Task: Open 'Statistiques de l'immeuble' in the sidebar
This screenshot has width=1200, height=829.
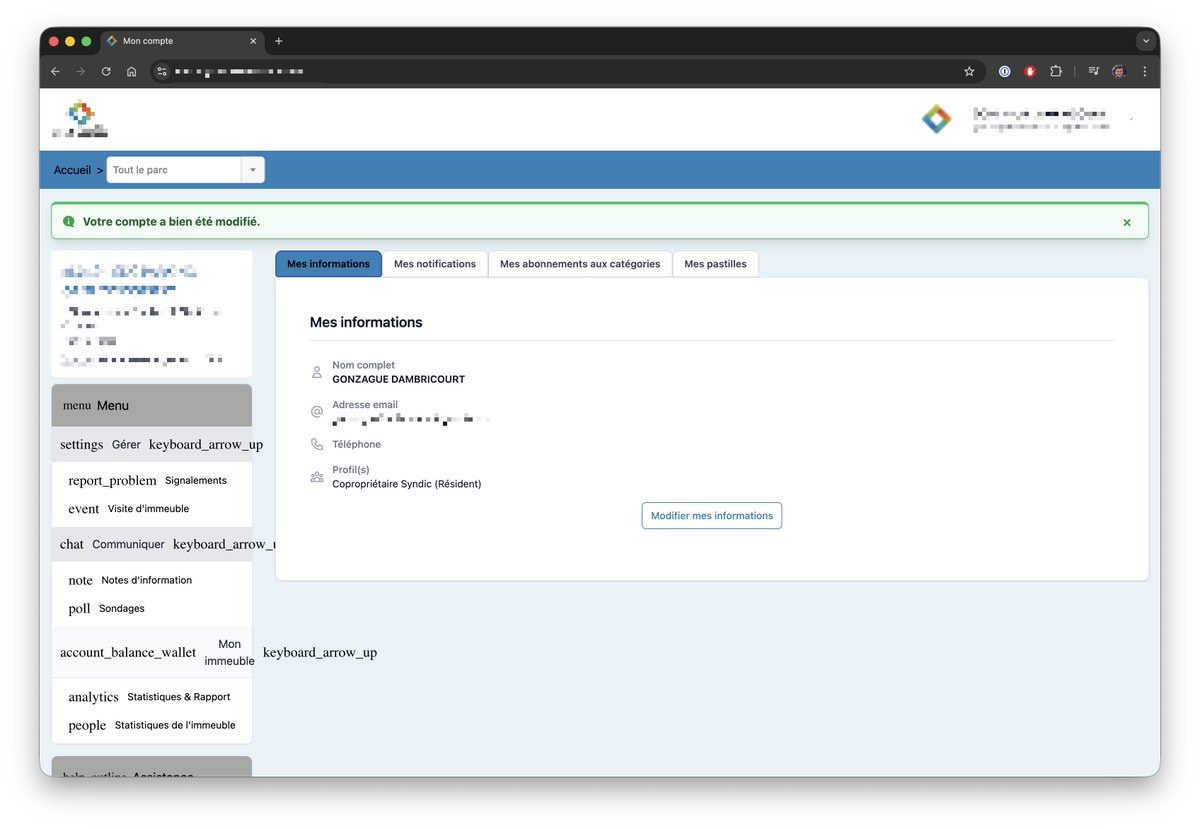Action: [175, 725]
